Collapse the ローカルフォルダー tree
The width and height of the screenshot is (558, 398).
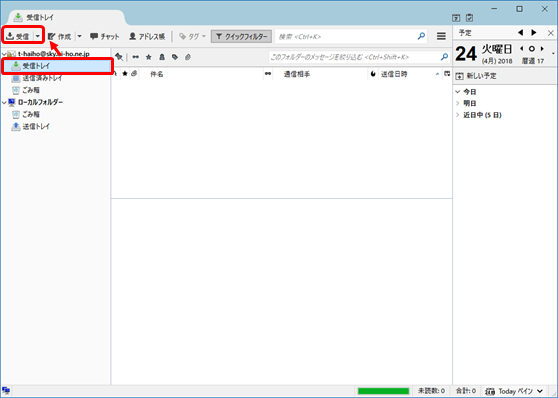[x=4, y=103]
